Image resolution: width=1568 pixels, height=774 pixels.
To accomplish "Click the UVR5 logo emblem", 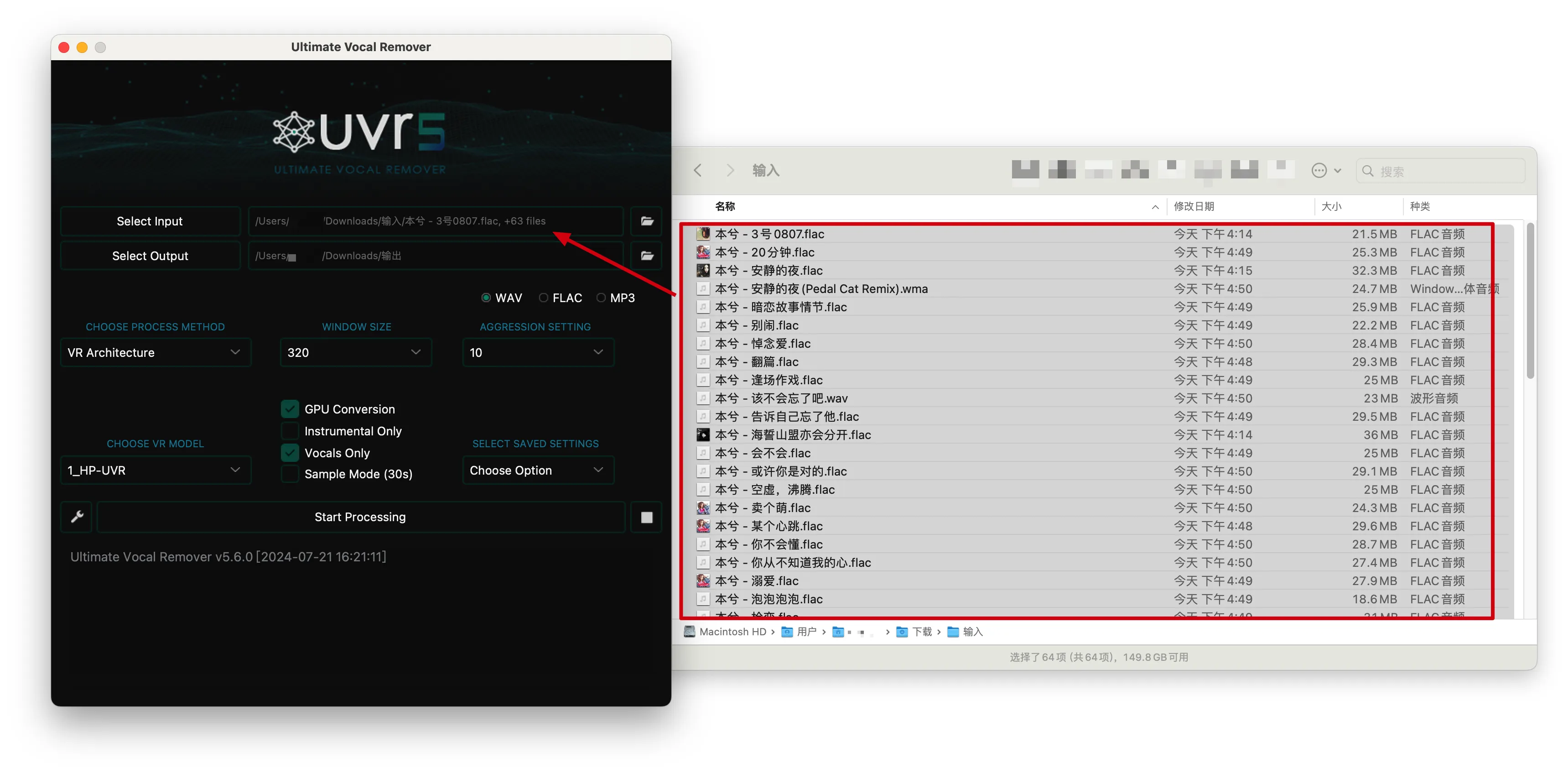I will pyautogui.click(x=293, y=131).
